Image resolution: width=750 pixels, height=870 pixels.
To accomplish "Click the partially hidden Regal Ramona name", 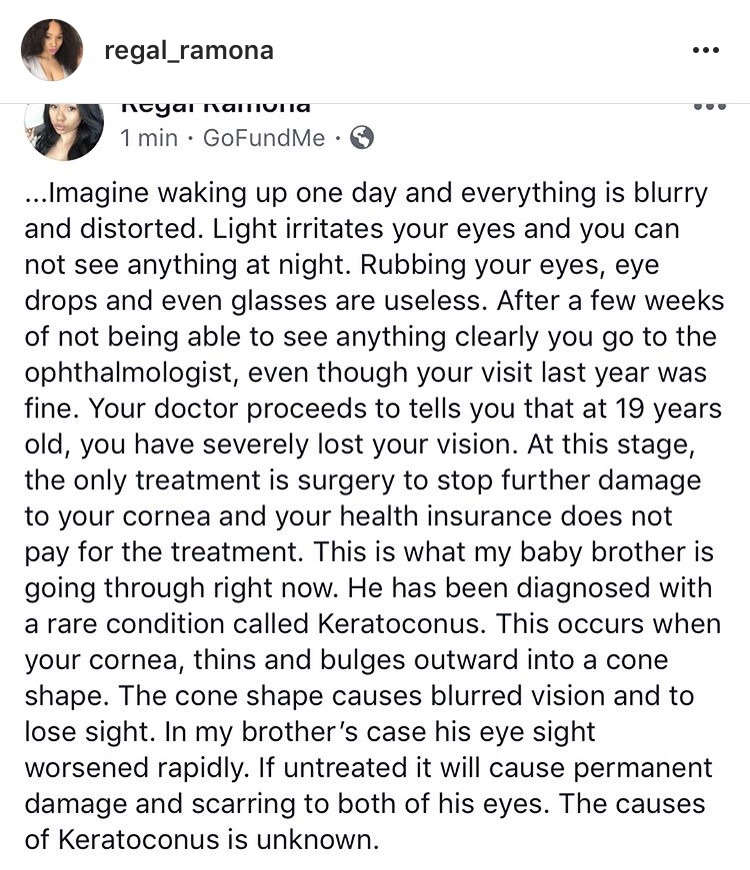I will click(214, 105).
